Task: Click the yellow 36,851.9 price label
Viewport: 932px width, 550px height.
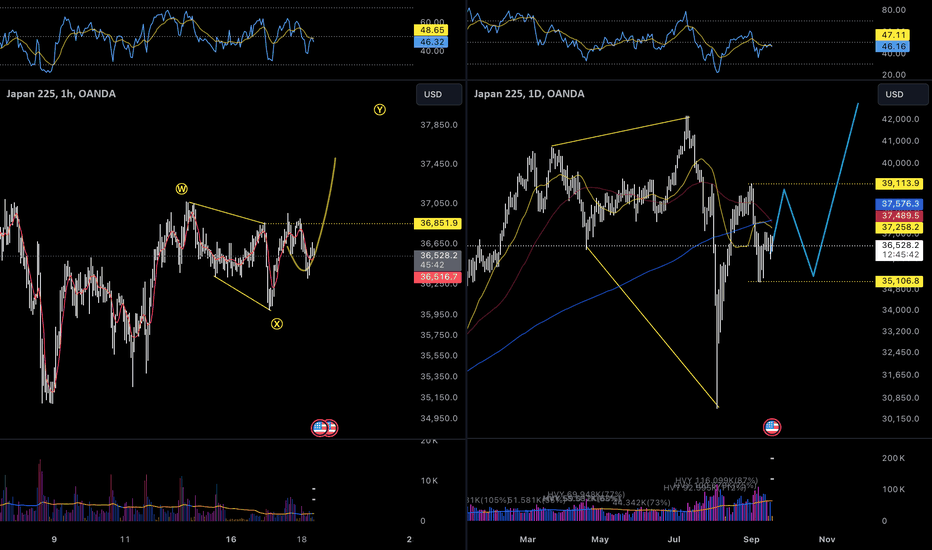Action: pyautogui.click(x=438, y=224)
